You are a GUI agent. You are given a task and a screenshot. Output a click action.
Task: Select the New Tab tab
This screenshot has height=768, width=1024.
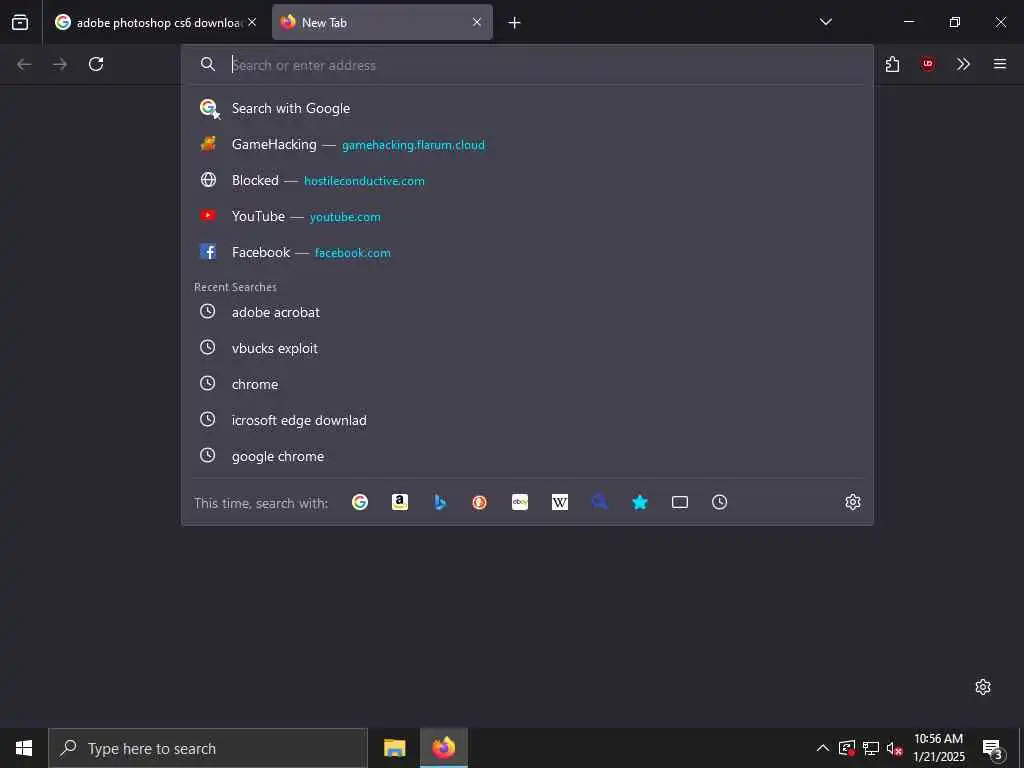(x=382, y=22)
